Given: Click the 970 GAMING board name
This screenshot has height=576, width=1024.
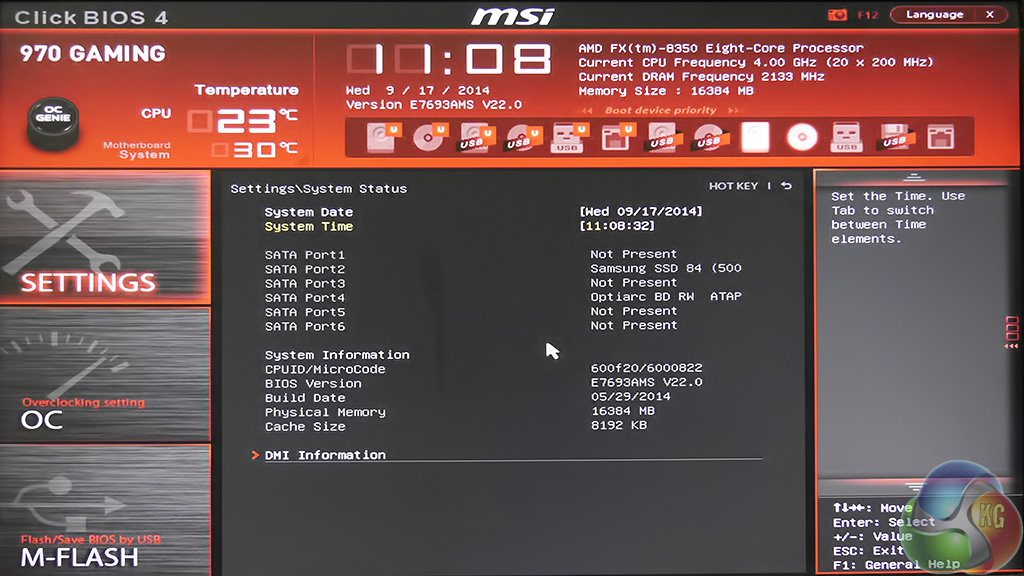Looking at the screenshot, I should 93,54.
